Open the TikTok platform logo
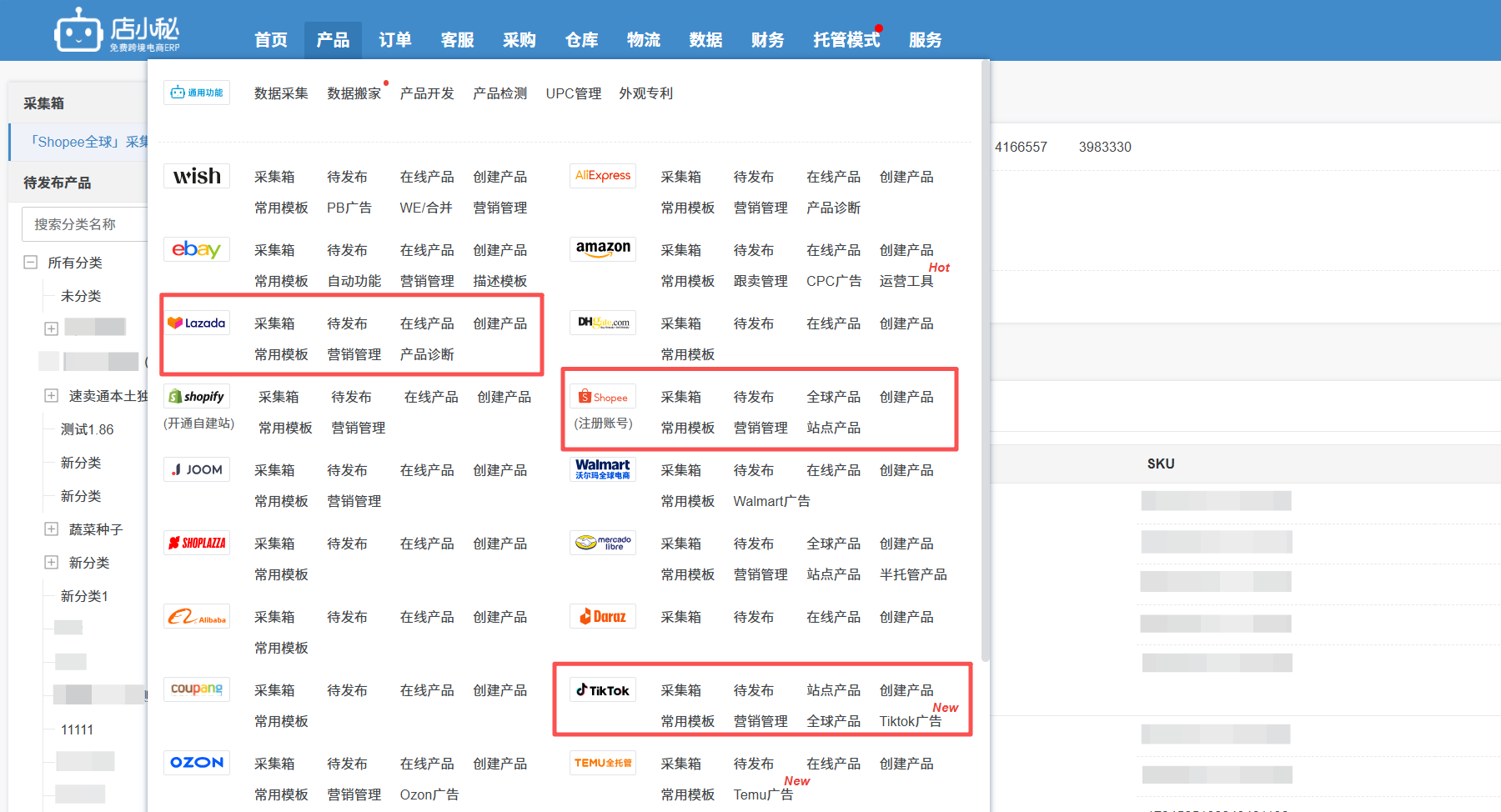 (603, 689)
